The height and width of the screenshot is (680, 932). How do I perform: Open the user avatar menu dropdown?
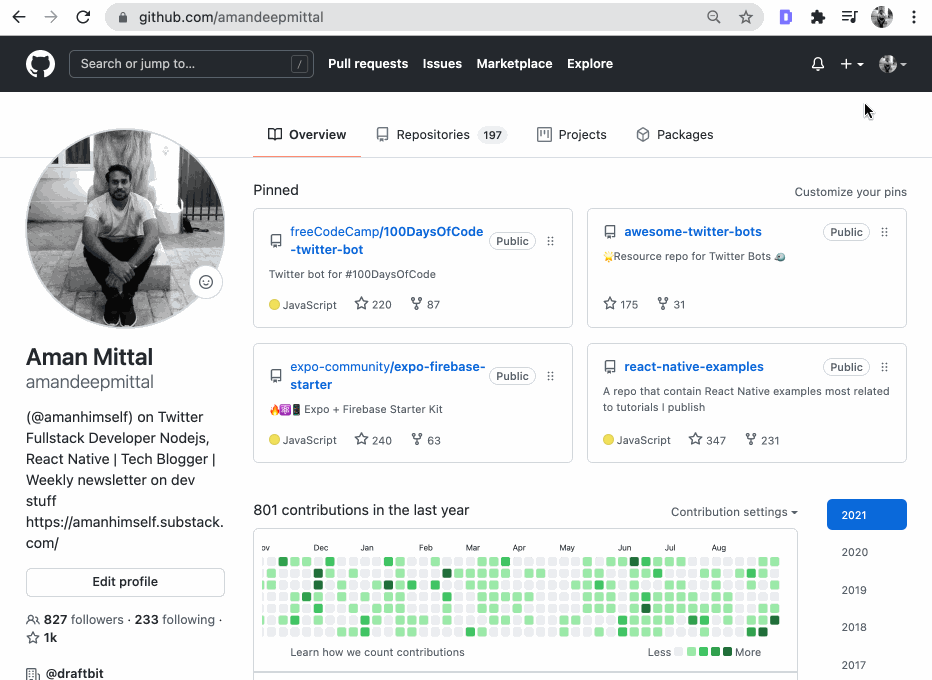893,64
